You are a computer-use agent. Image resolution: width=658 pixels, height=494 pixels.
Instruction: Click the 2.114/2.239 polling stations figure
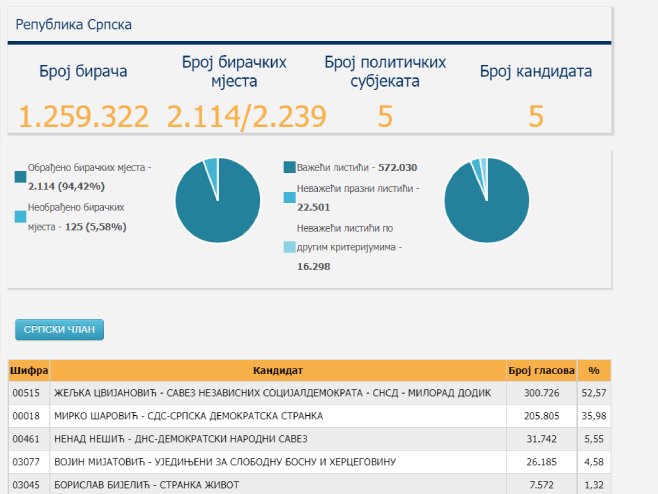(x=246, y=117)
